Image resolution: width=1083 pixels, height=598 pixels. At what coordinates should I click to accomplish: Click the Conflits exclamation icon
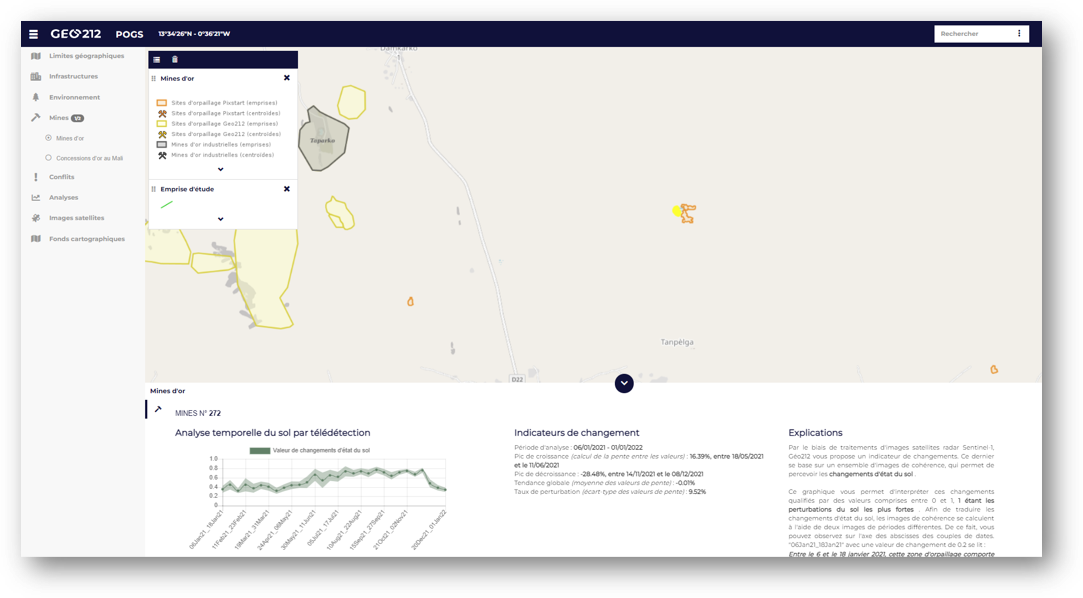[x=36, y=177]
